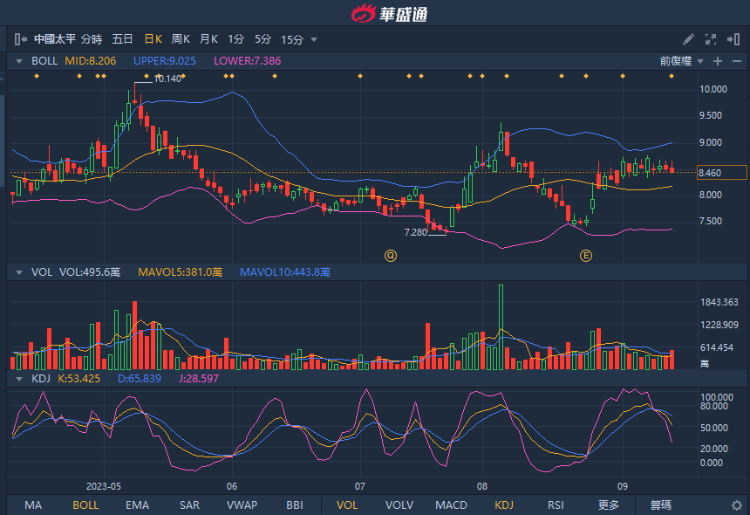Screen dimensions: 750x515
Task: Expand the 15分 timeframe dropdown arrow
Action: coord(314,39)
